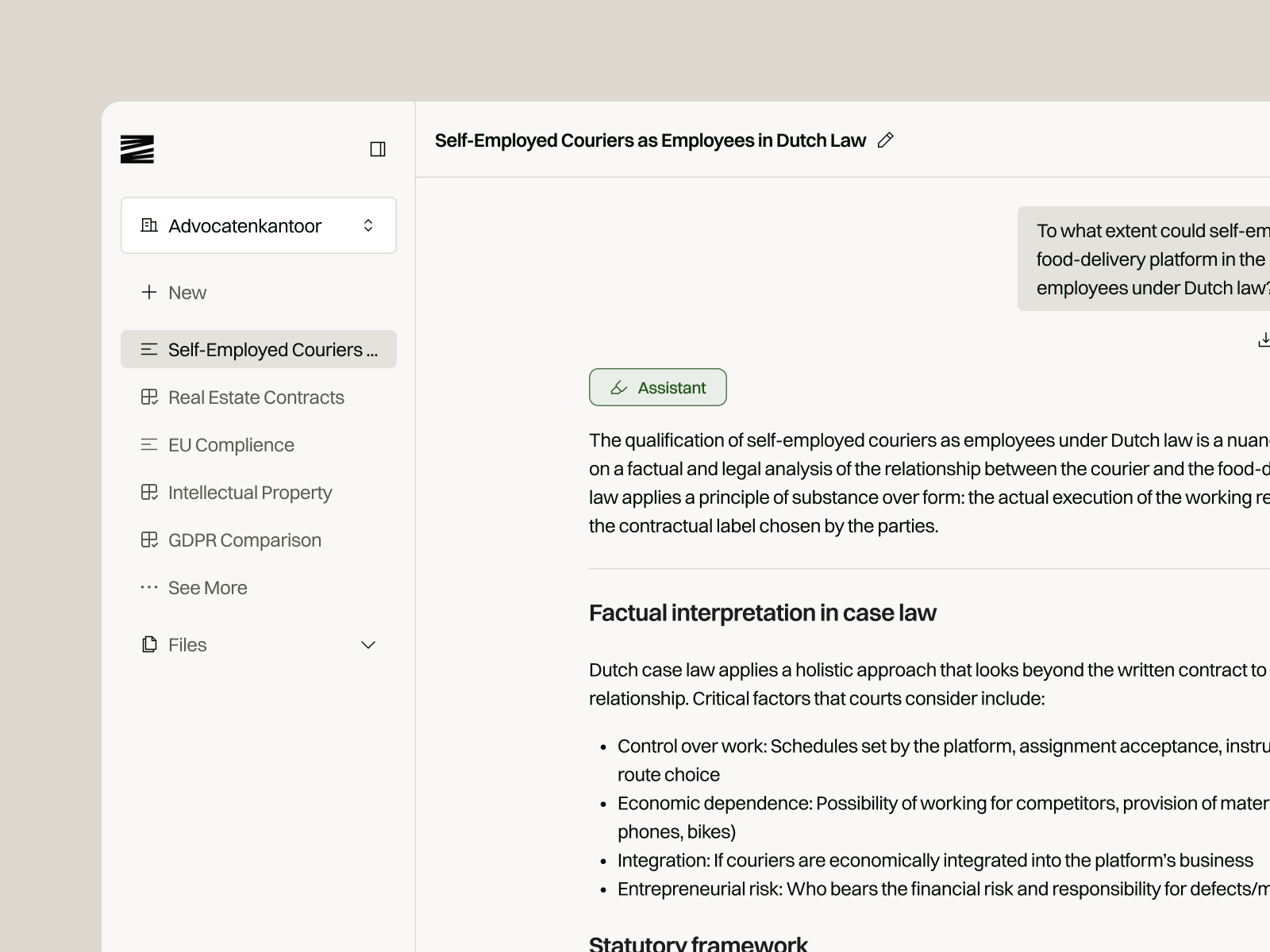Click the table icon next to Real Estate Contracts

click(x=149, y=397)
